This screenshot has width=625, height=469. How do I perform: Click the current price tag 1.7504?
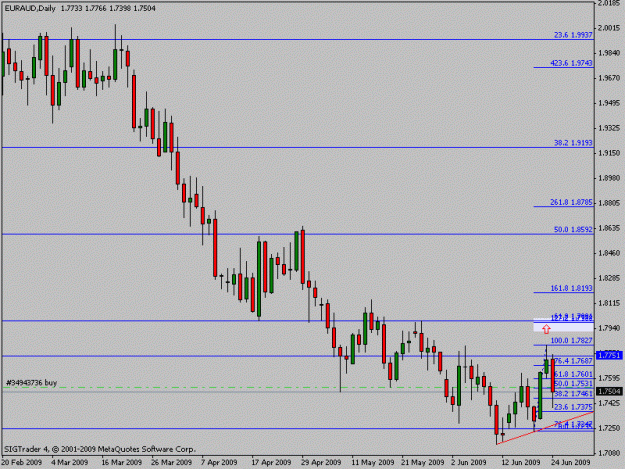[x=609, y=391]
